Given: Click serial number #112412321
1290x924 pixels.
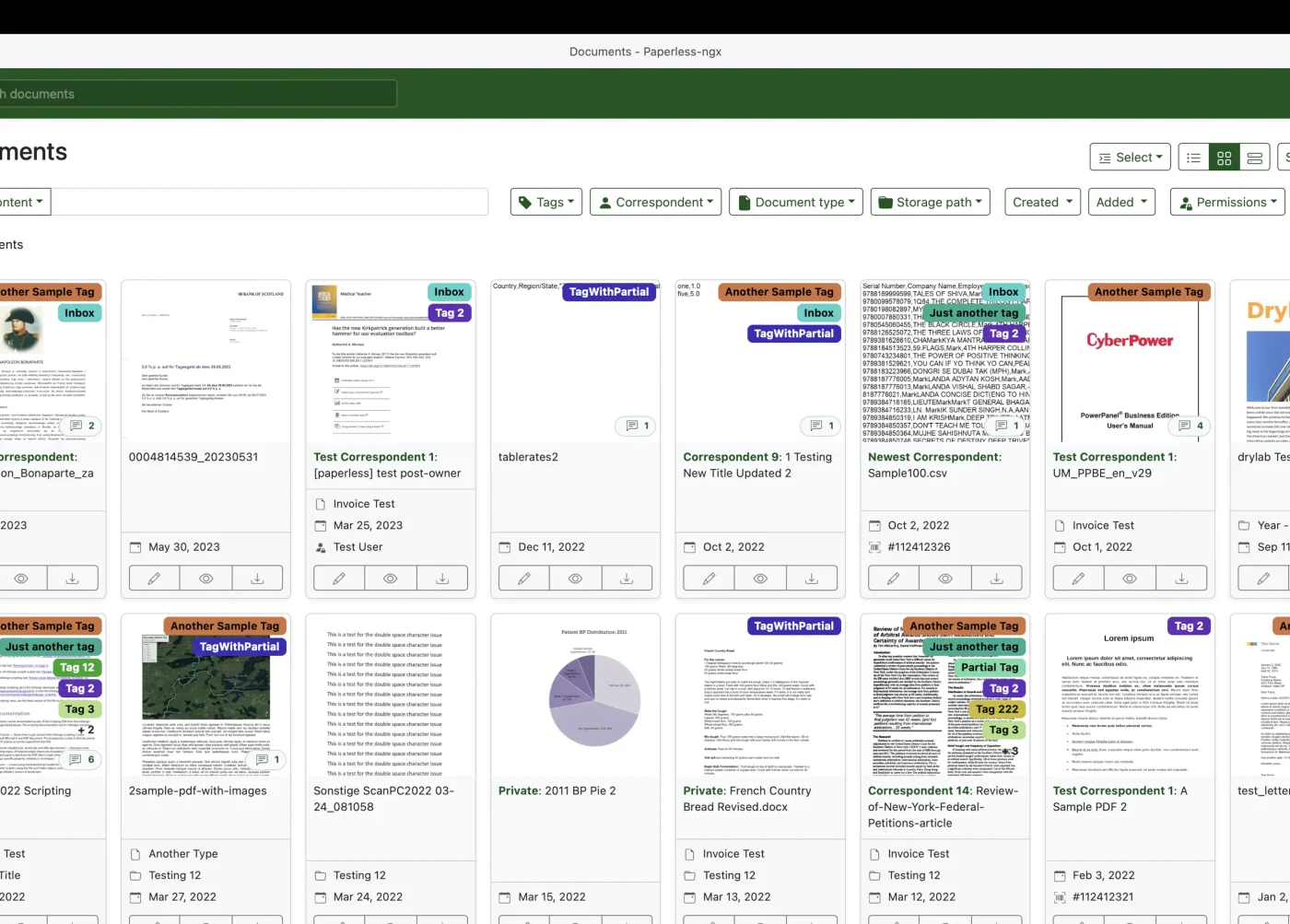Looking at the screenshot, I should click(1103, 897).
